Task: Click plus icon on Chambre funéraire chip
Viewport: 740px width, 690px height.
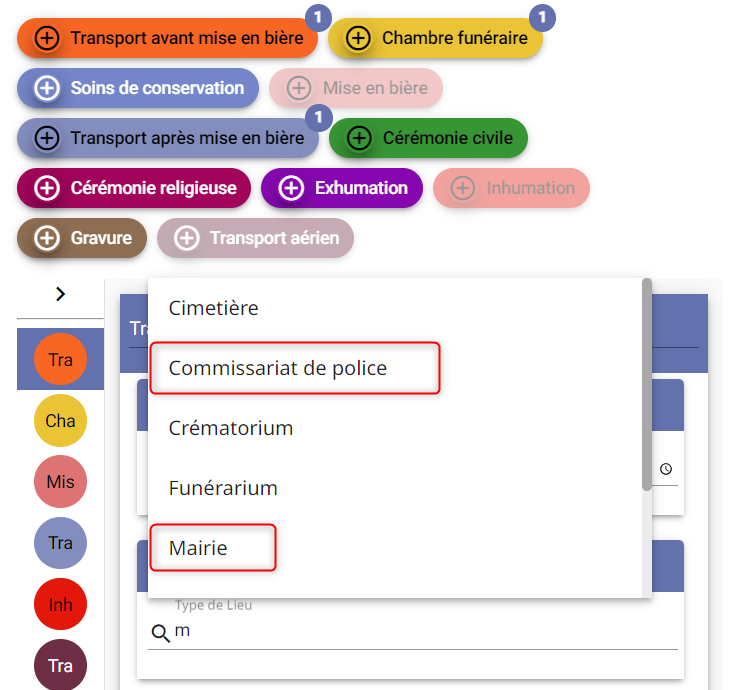Action: (x=358, y=38)
